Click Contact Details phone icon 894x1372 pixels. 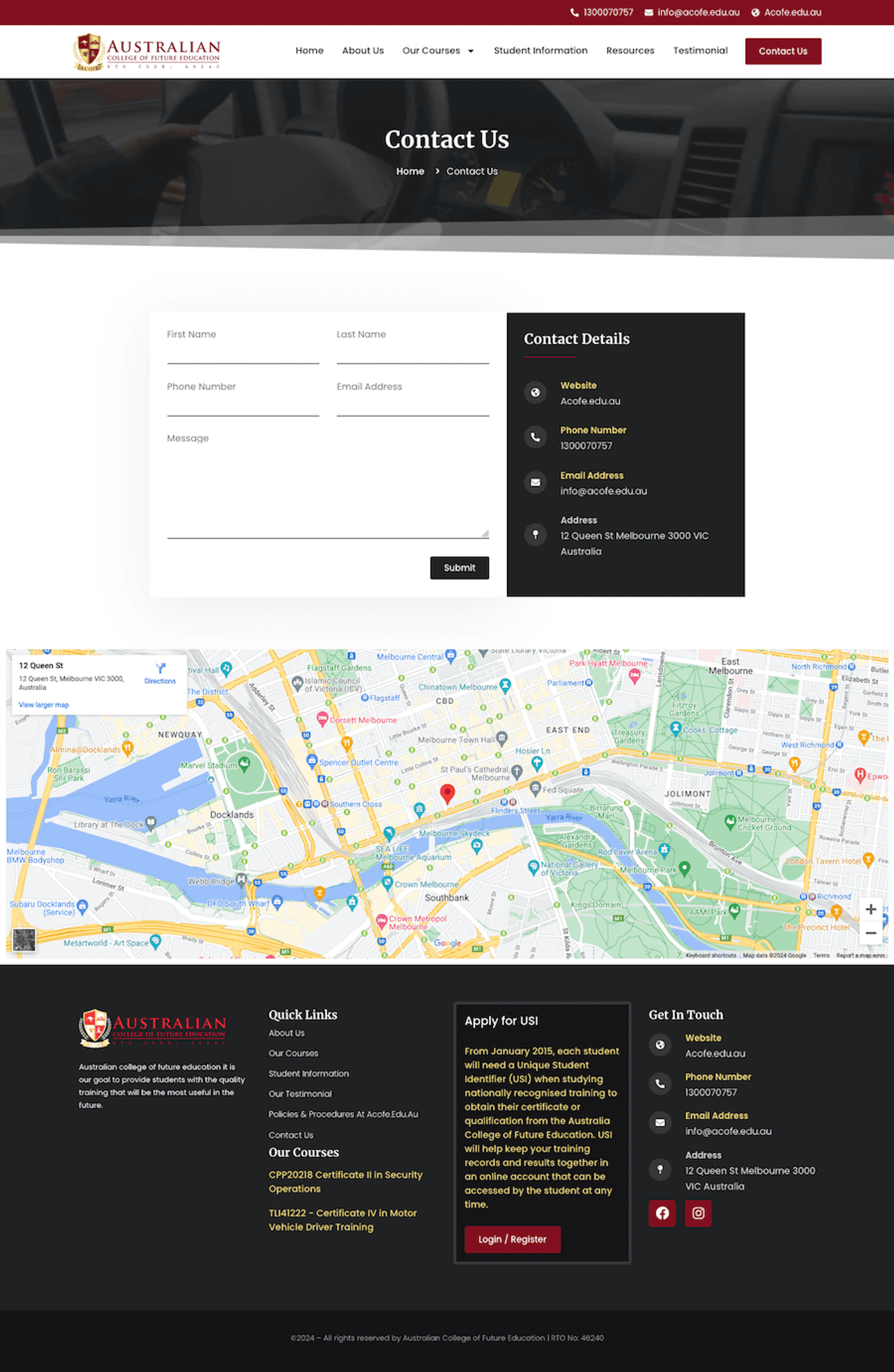[535, 438]
